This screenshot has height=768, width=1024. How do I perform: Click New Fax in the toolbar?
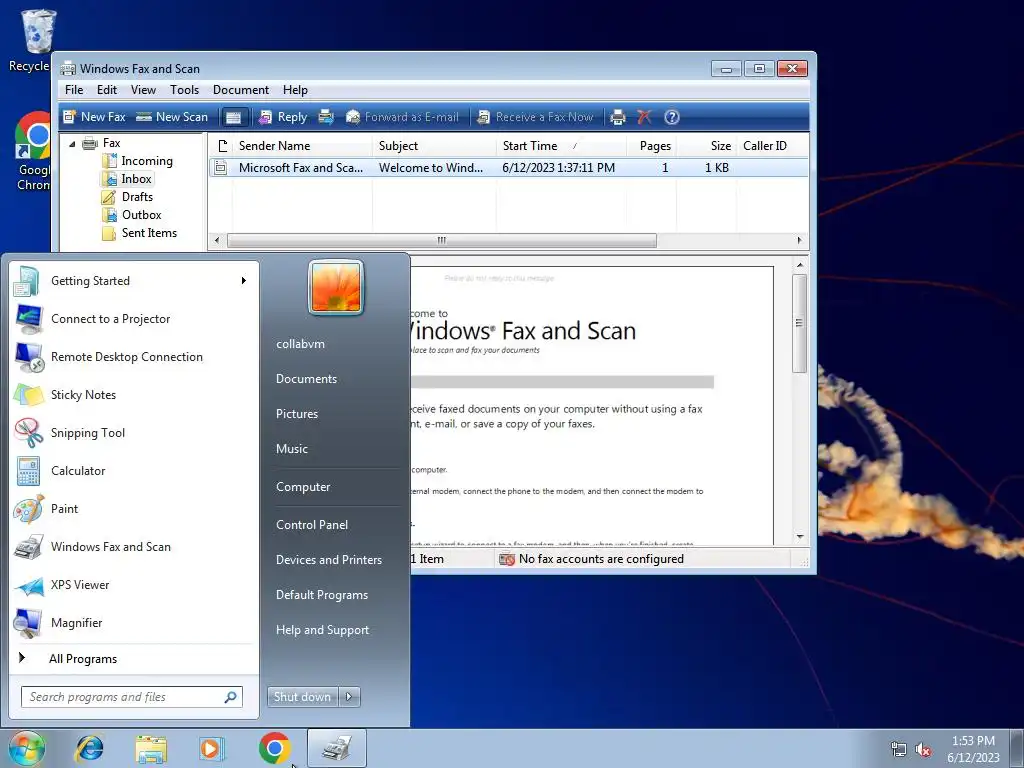94,117
